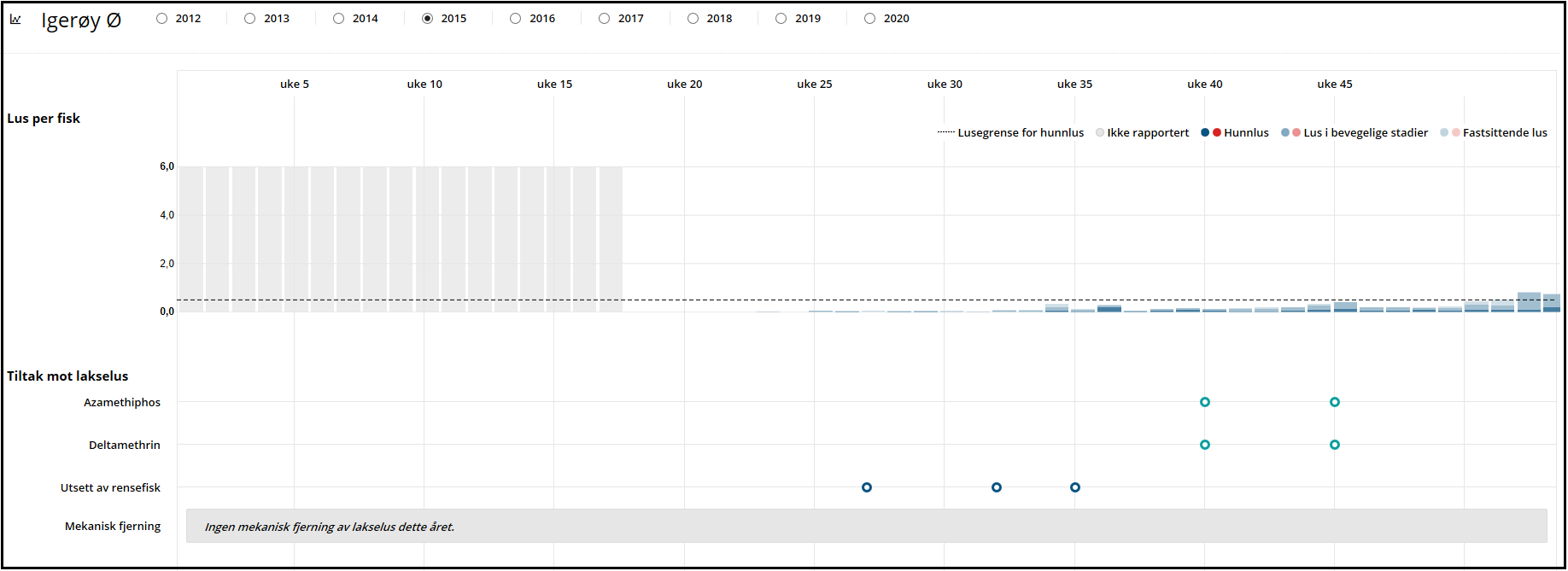Select the 2013 year option

click(x=250, y=19)
